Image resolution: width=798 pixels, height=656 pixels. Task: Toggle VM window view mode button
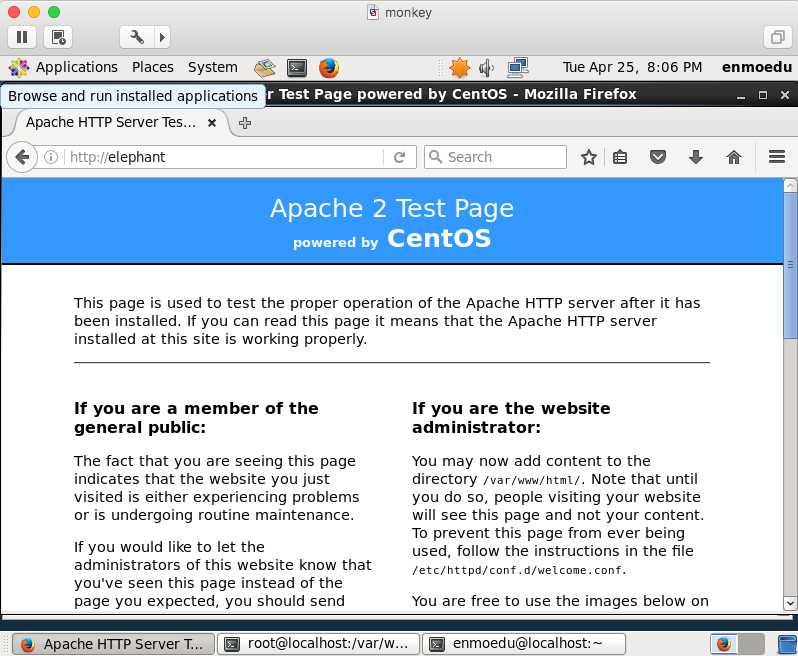point(777,37)
